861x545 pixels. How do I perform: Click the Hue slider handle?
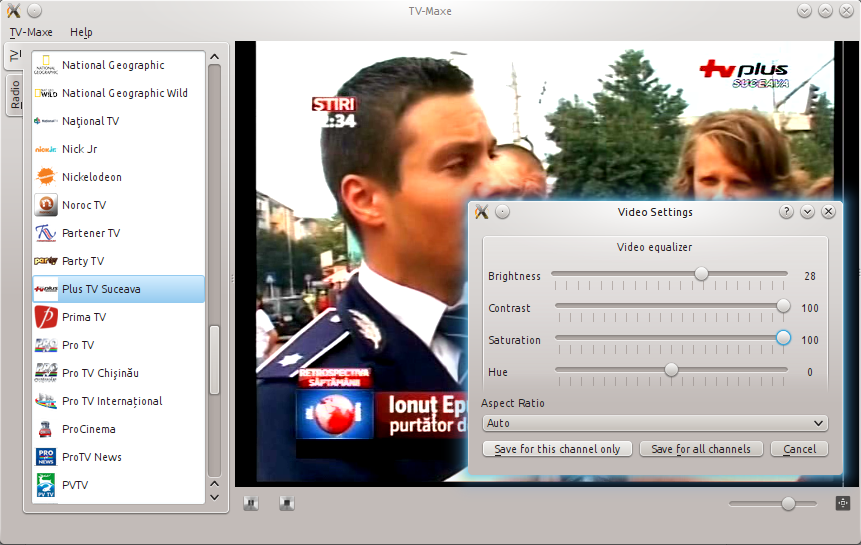(x=671, y=369)
